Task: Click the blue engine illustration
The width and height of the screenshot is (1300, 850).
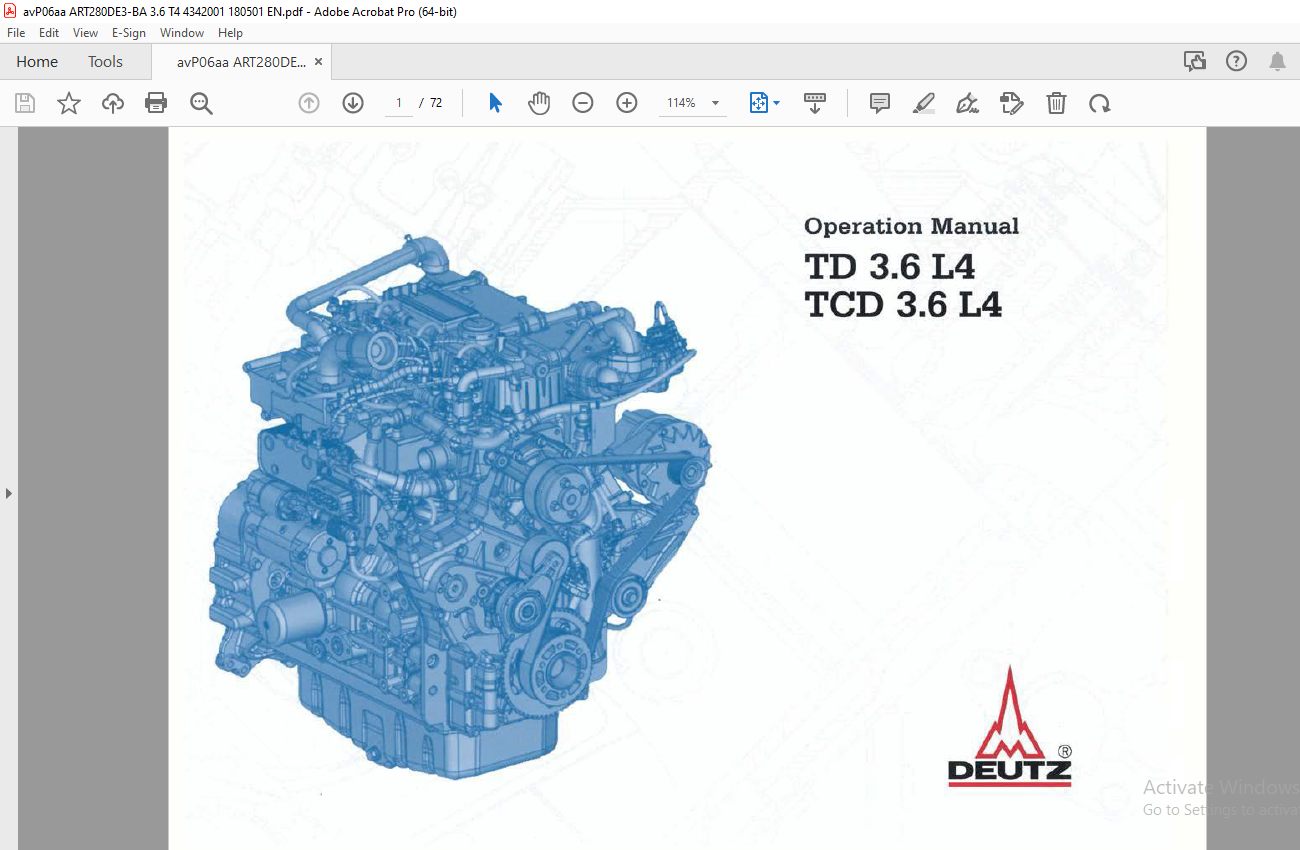Action: [460, 505]
